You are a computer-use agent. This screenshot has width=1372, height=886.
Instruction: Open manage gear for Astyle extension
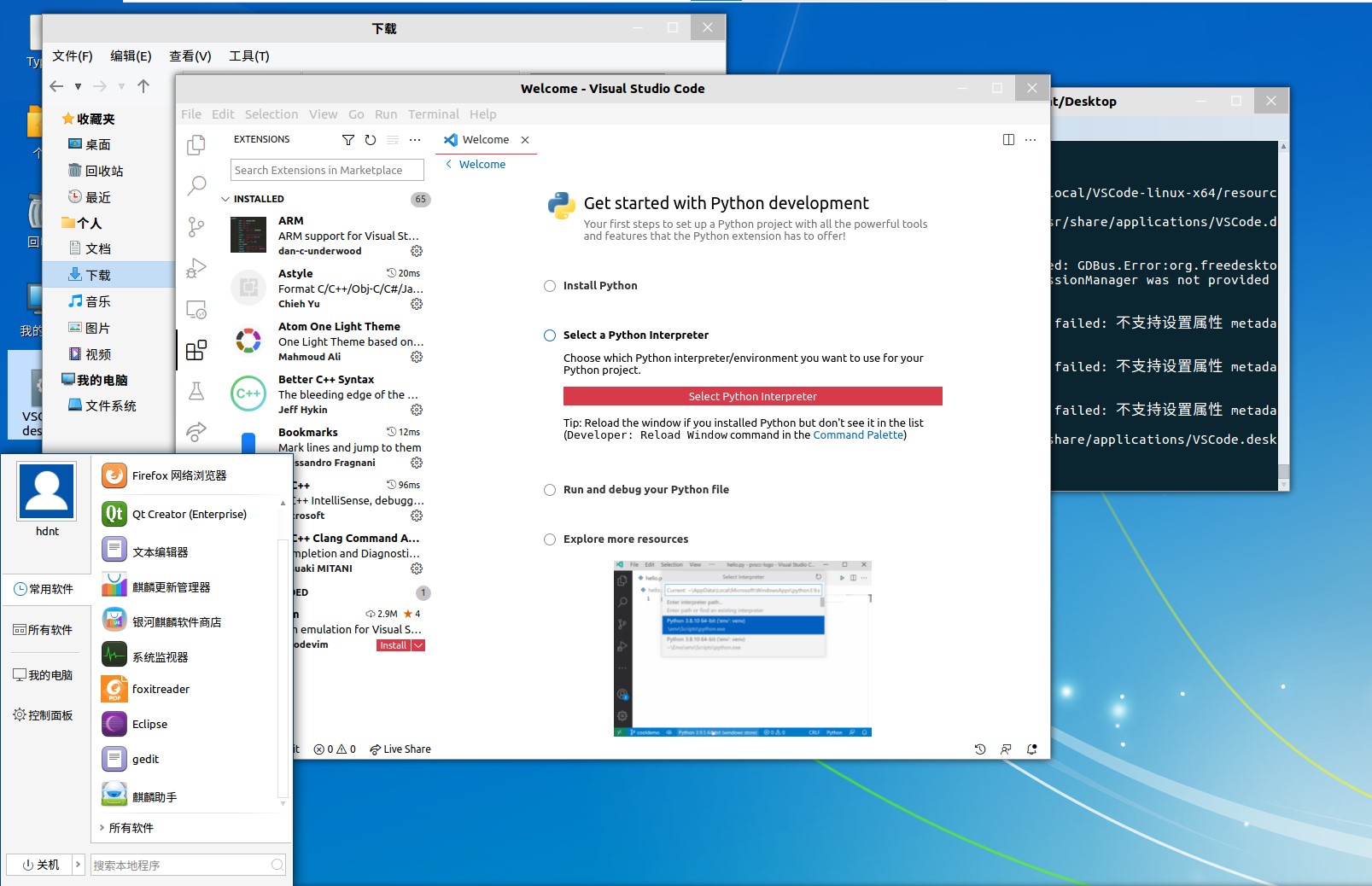pyautogui.click(x=417, y=304)
